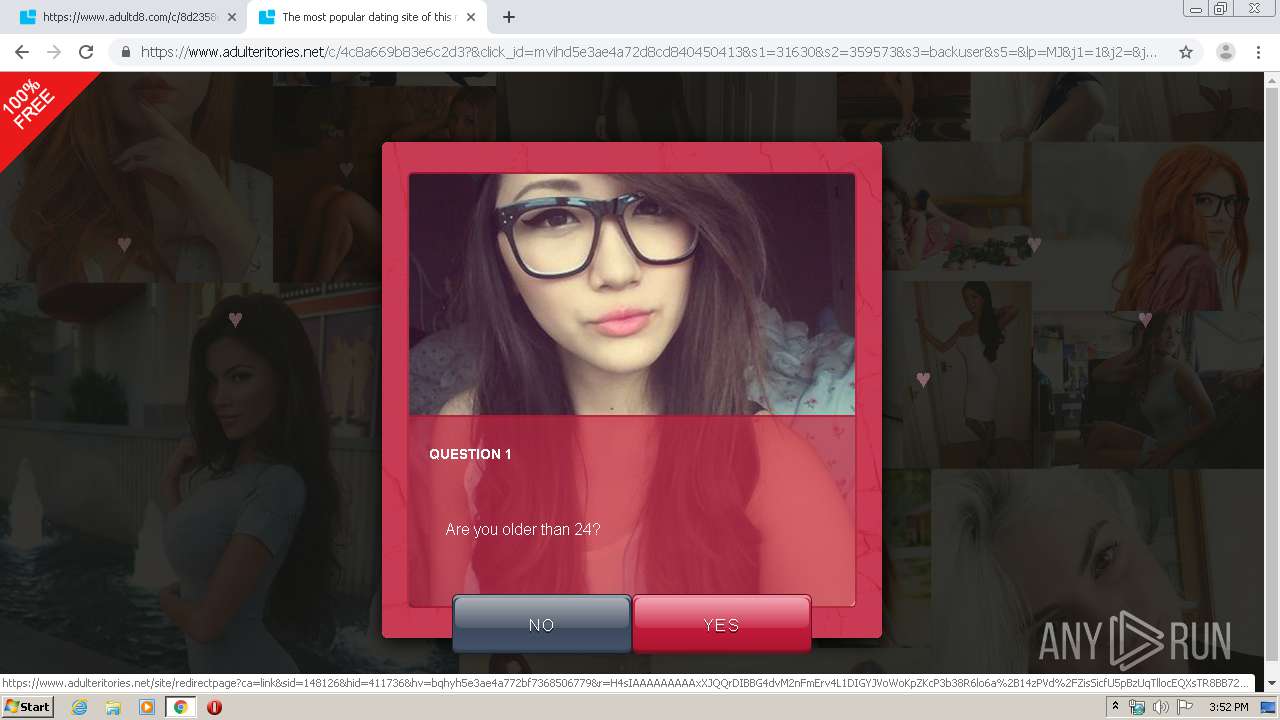The width and height of the screenshot is (1280, 720).
Task: Click the site padlock icon
Action: pos(126,52)
